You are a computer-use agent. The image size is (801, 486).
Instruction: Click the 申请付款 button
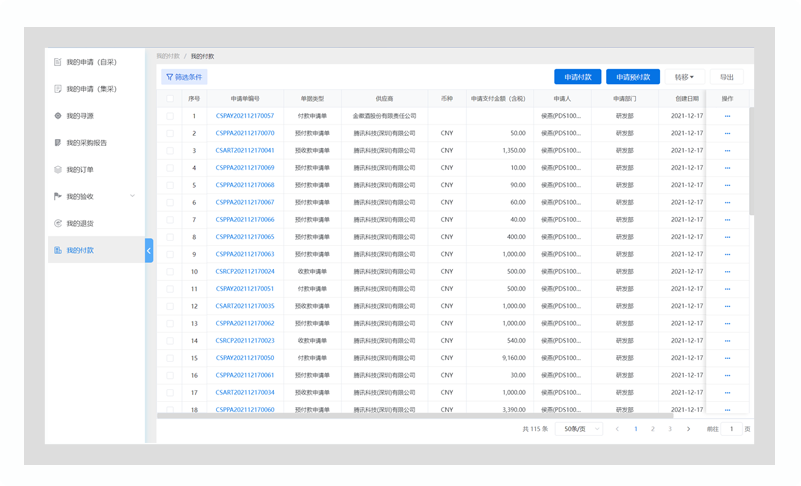(578, 77)
